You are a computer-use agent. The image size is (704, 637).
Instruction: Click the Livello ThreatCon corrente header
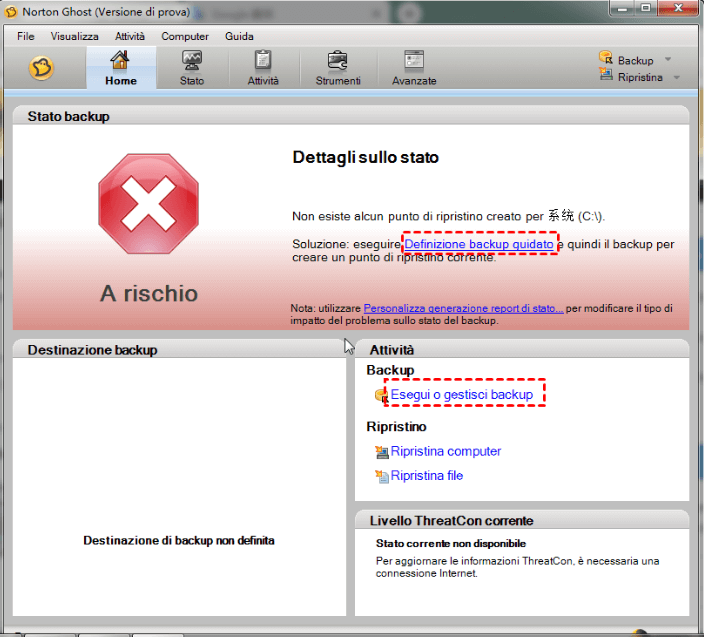522,520
